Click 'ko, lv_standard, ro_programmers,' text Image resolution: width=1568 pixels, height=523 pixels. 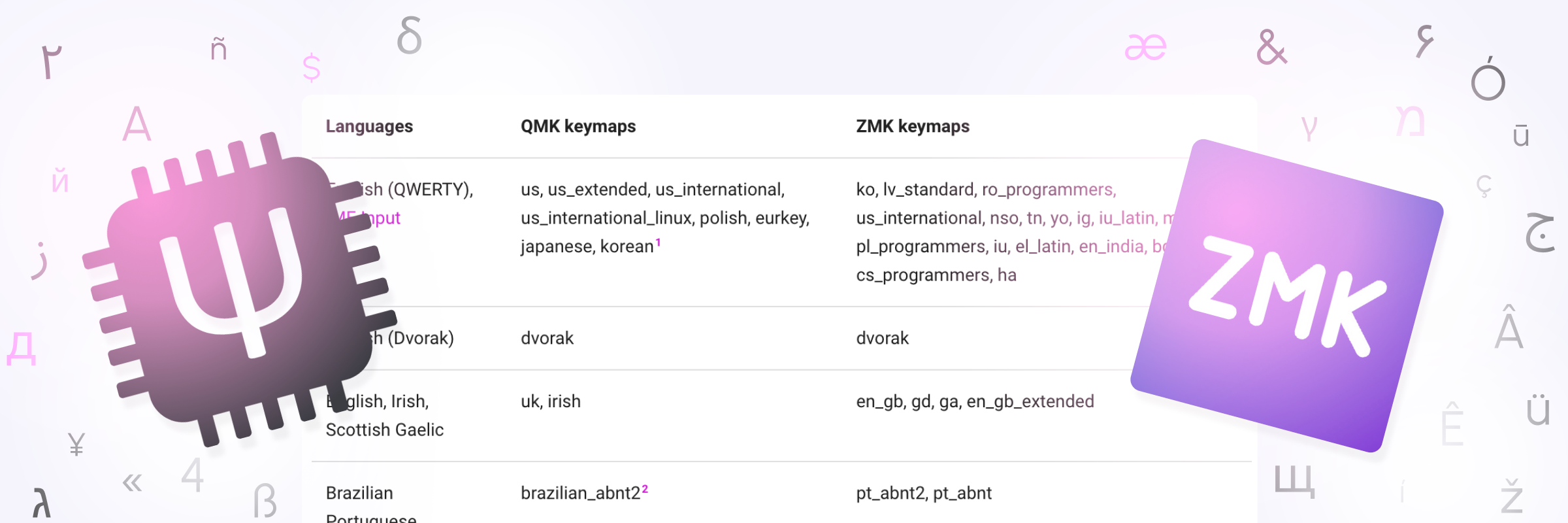point(987,190)
